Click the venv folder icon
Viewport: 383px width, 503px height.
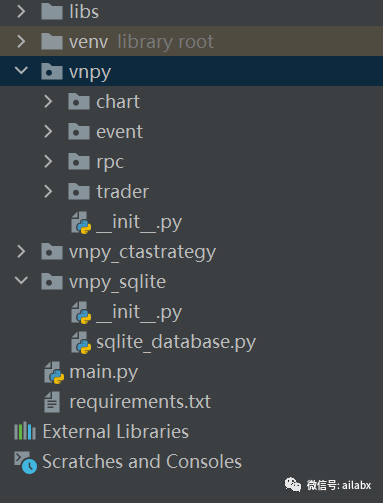click(52, 41)
